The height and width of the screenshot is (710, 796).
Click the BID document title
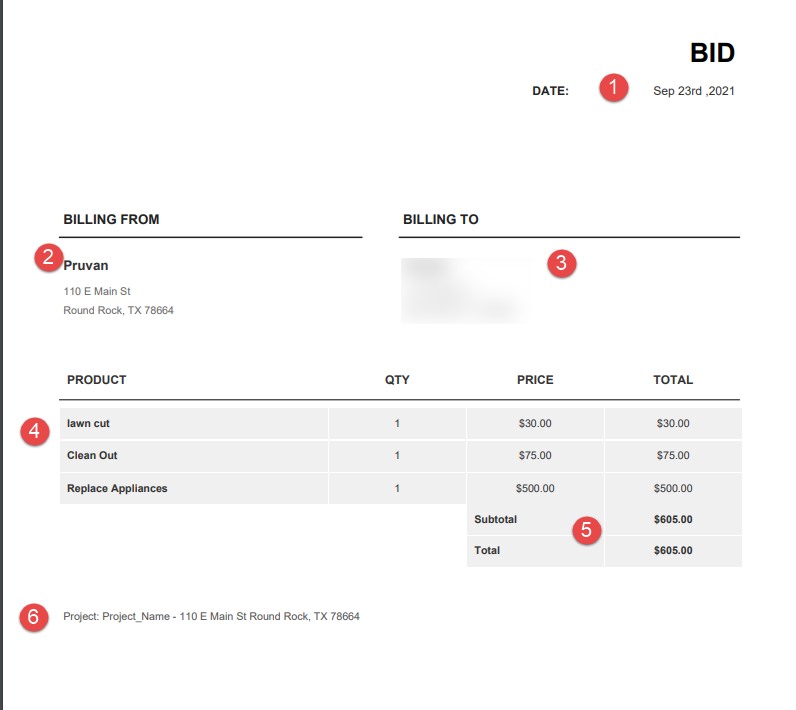tap(712, 53)
